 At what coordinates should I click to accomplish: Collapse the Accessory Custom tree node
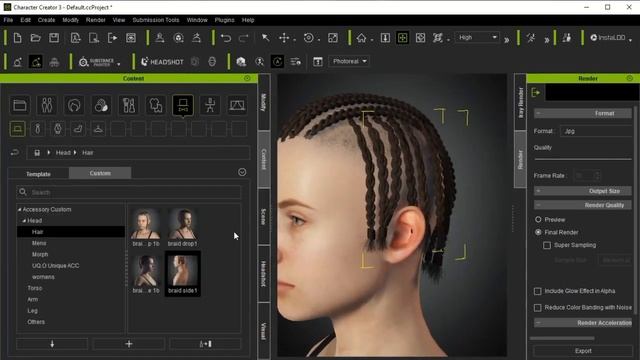[x=20, y=209]
